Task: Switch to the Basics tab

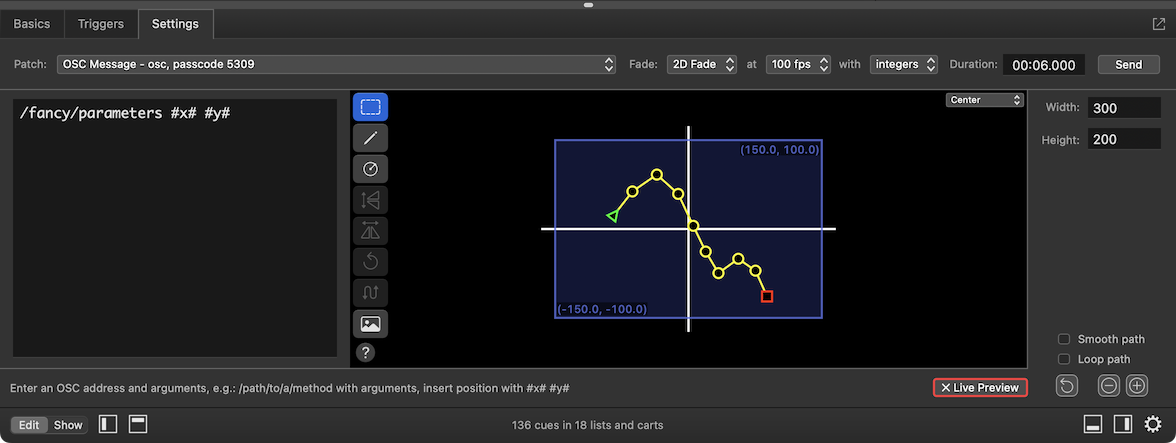Action: point(32,24)
